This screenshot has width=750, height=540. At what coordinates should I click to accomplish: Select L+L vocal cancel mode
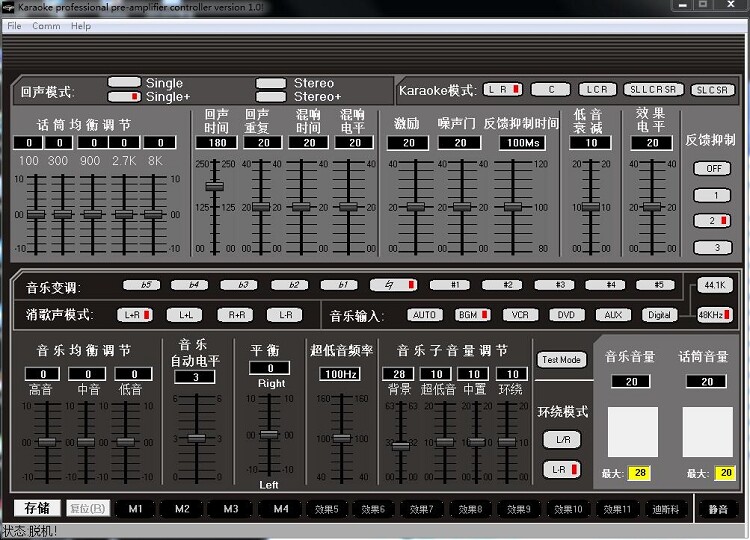pos(185,315)
